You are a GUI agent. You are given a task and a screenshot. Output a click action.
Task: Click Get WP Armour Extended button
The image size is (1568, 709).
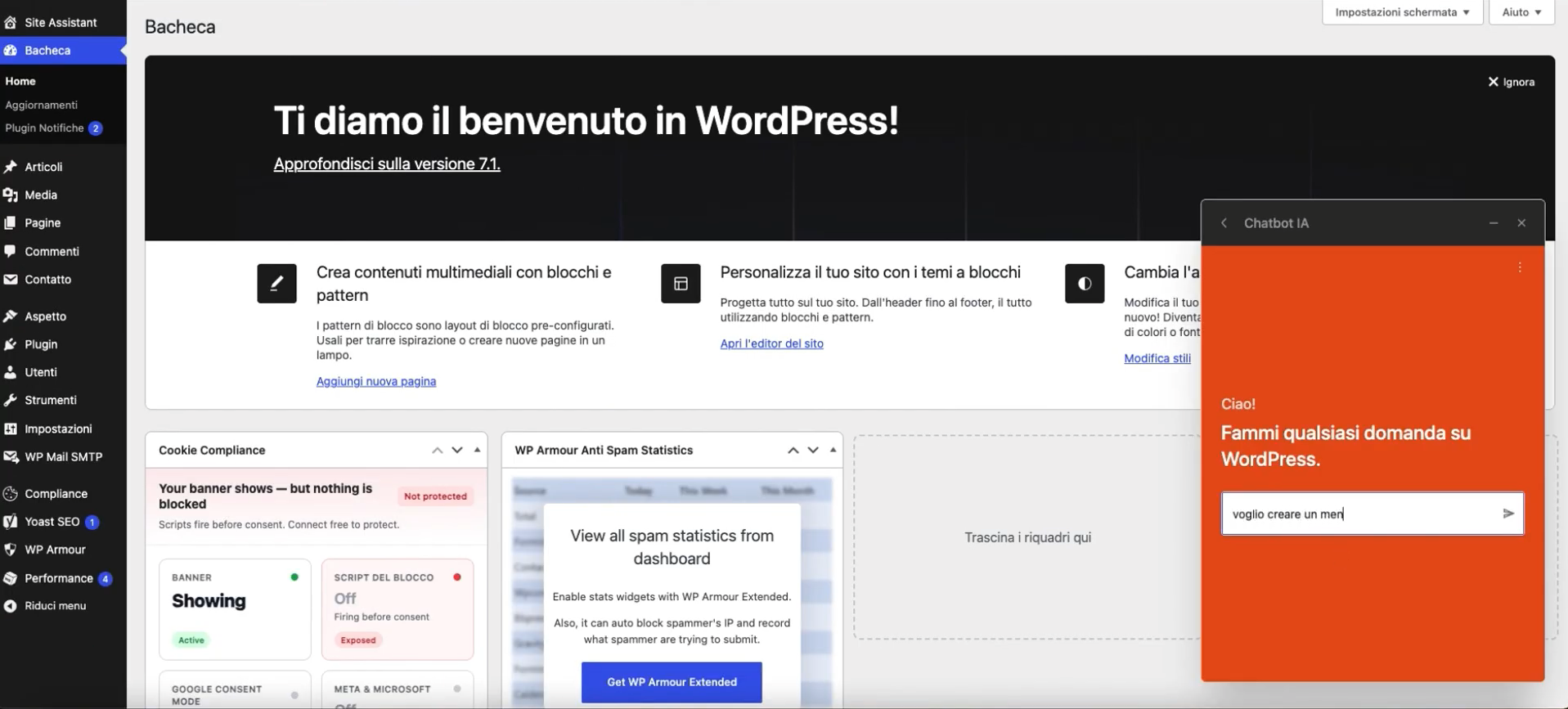pos(672,682)
